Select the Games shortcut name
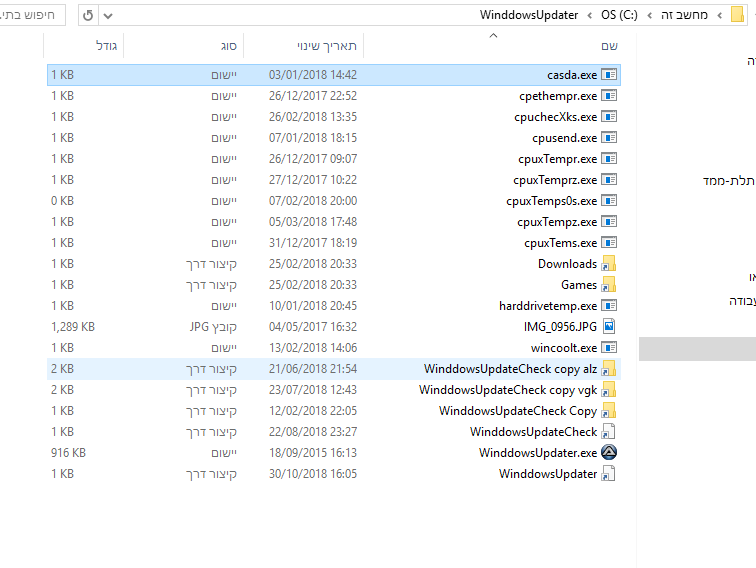Screen dimensions: 756x568 coord(579,285)
